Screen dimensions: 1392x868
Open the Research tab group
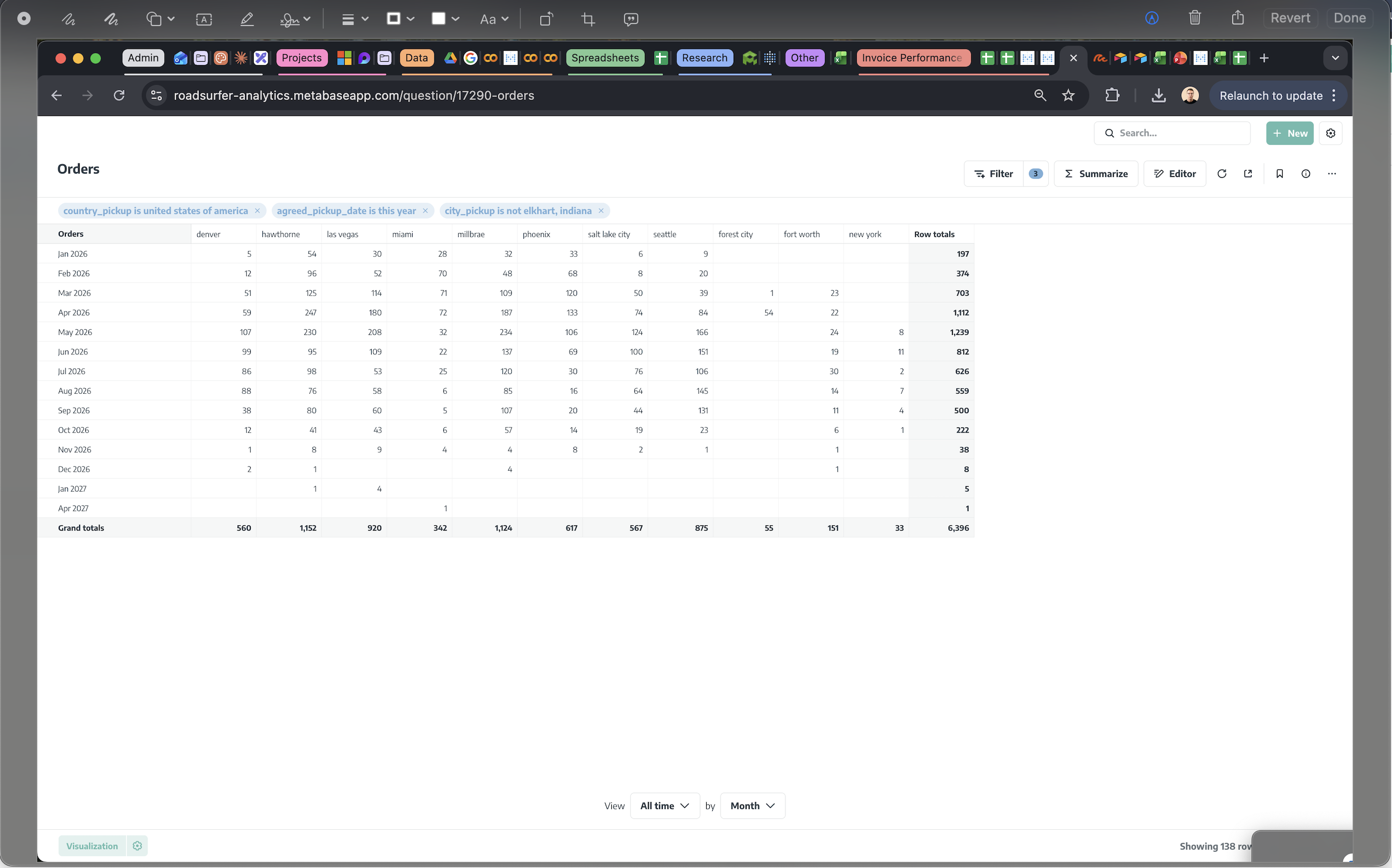[704, 58]
